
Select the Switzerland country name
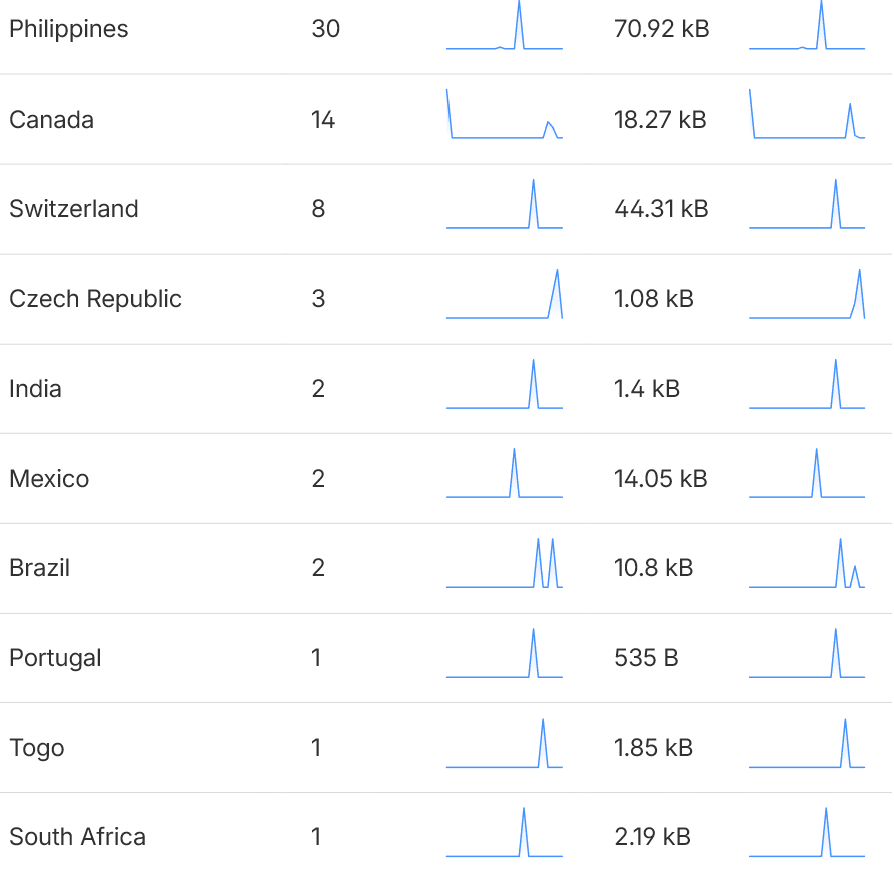tap(74, 209)
